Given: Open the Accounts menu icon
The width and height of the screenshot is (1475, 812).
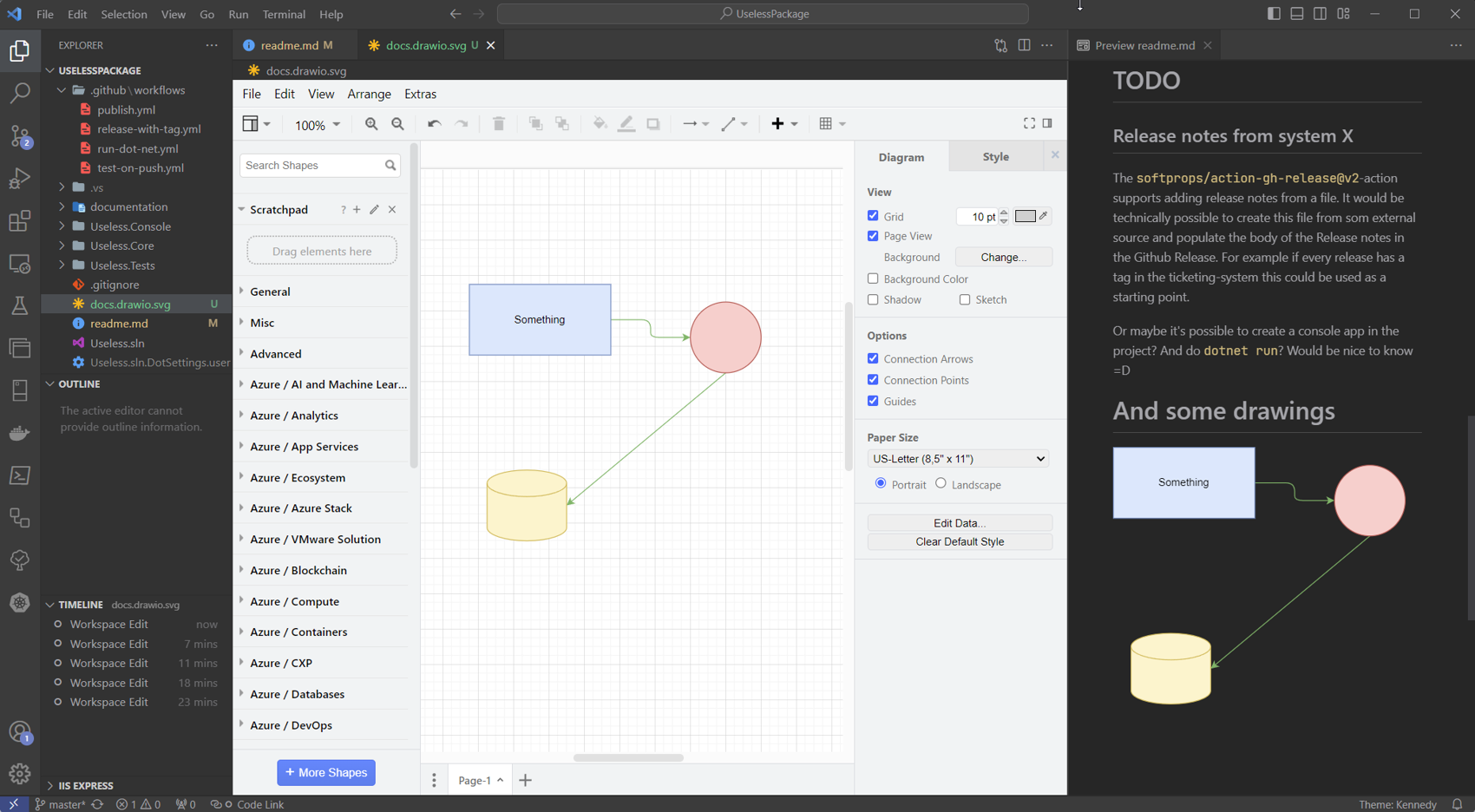Looking at the screenshot, I should tap(19, 732).
